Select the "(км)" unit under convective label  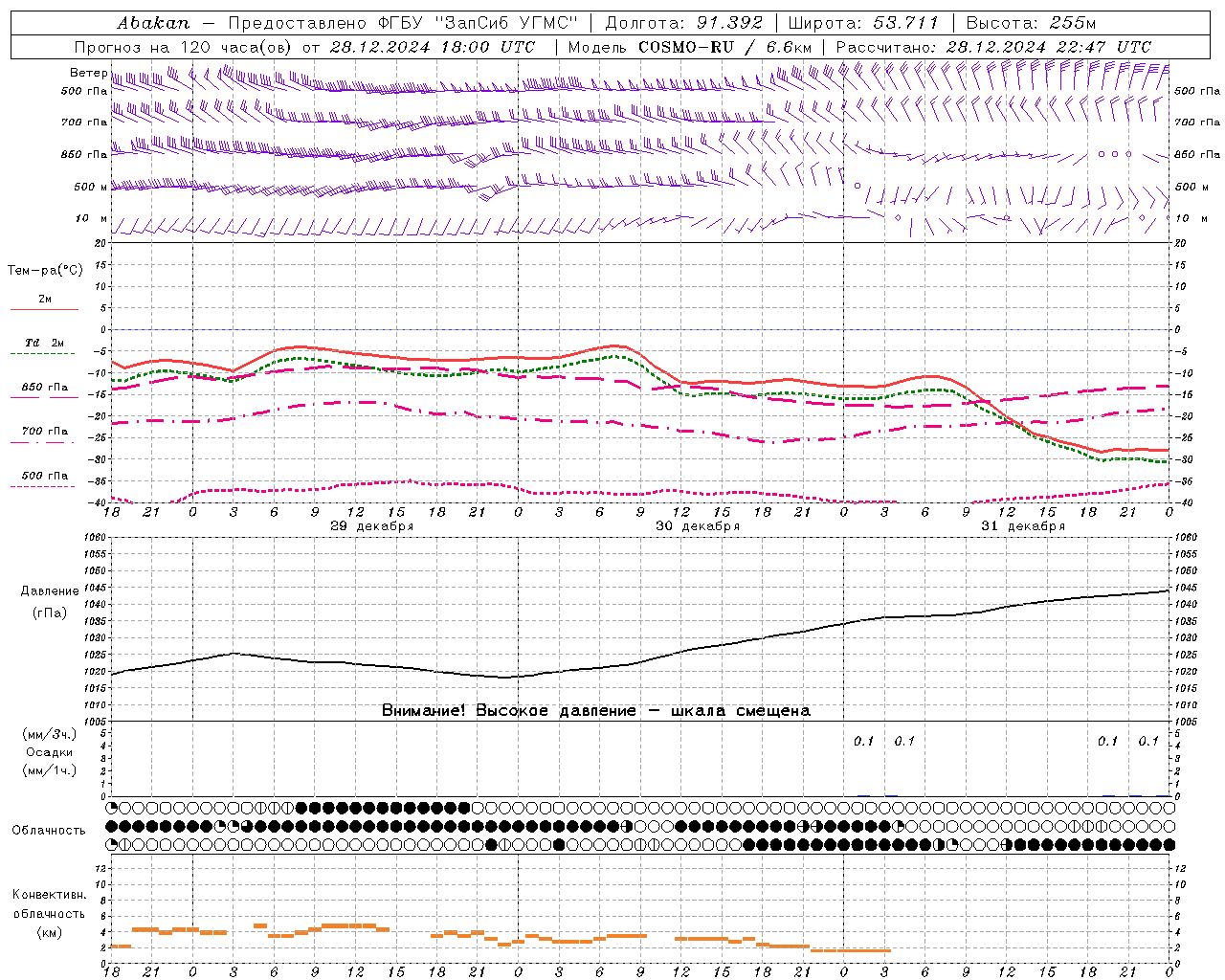49,932
